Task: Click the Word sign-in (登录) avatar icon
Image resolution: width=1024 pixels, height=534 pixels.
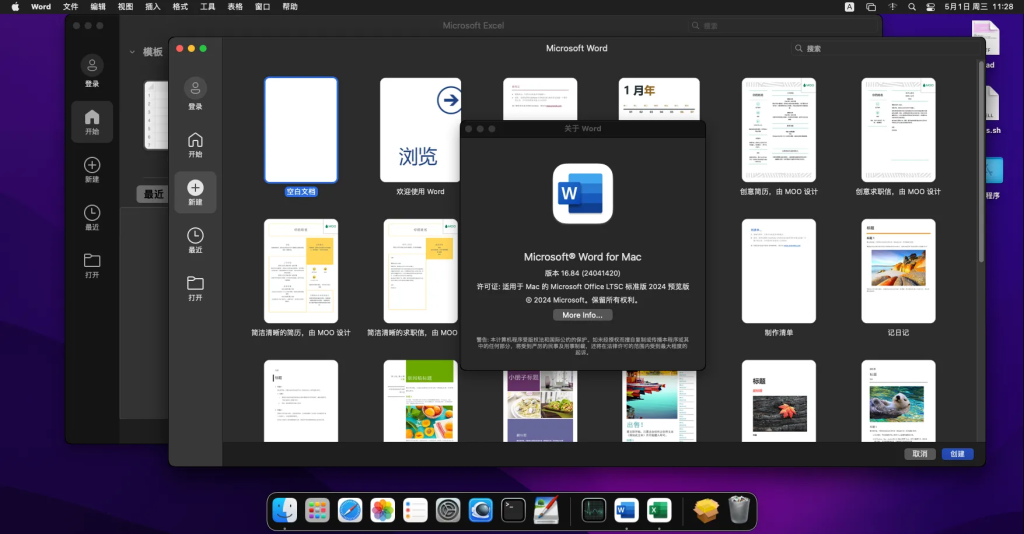Action: [x=195, y=88]
